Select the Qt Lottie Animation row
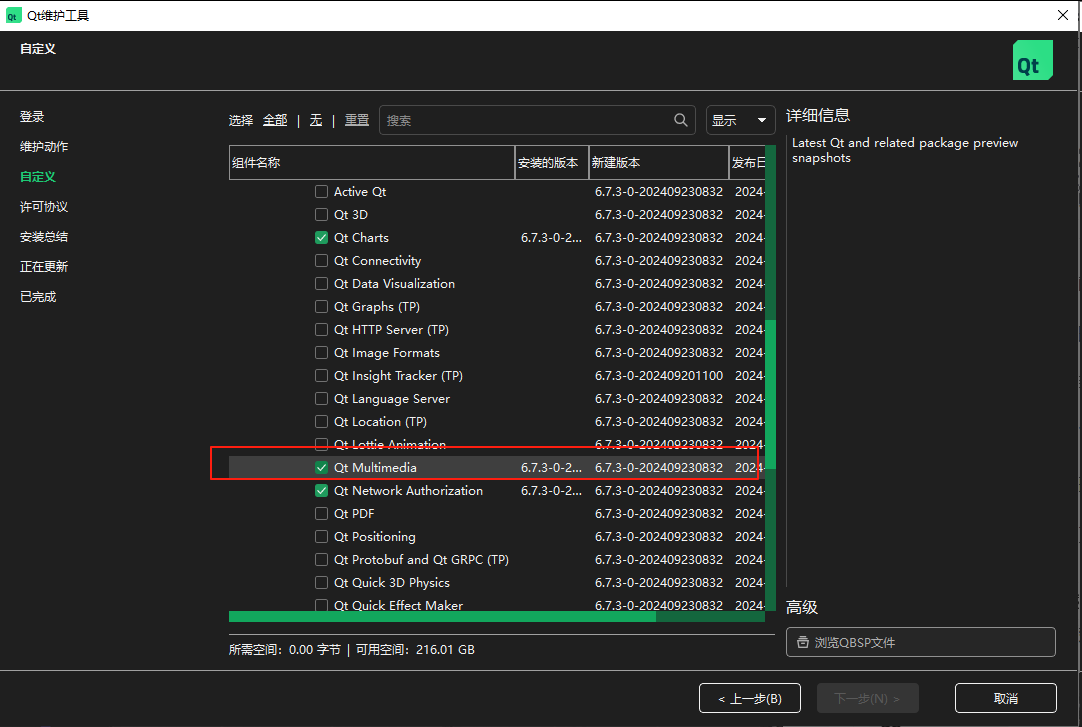1082x727 pixels. [x=497, y=444]
